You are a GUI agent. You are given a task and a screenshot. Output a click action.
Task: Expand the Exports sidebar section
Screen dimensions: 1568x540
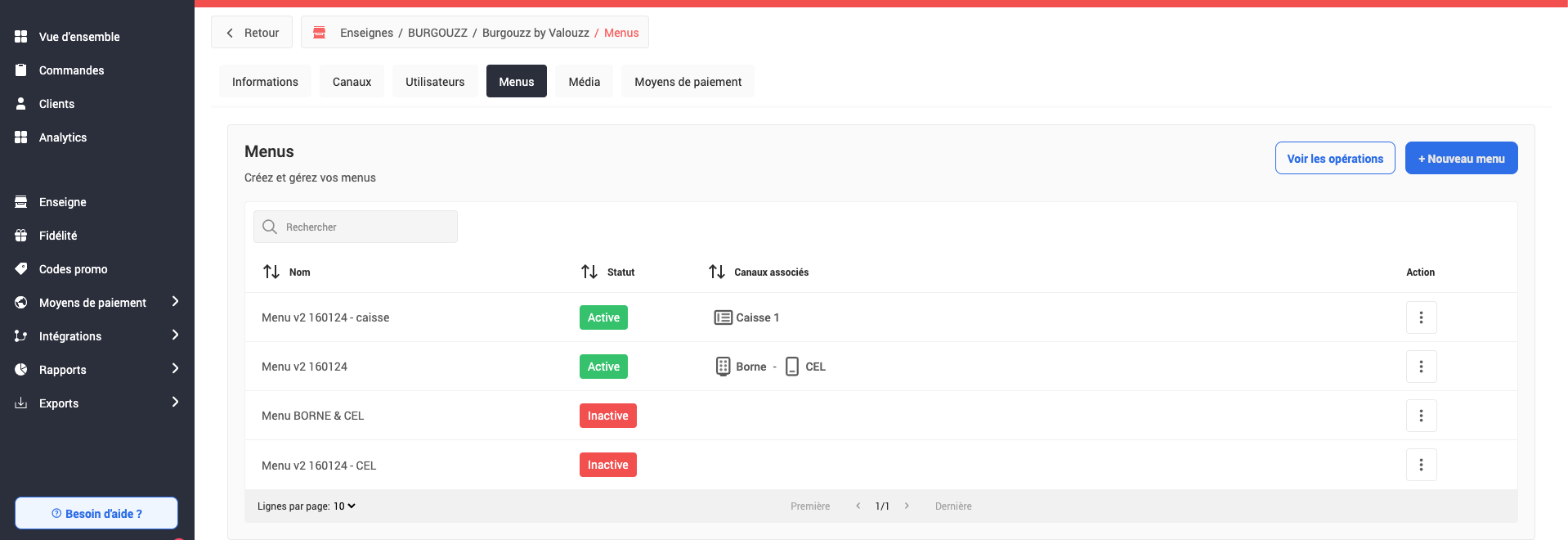coord(175,403)
